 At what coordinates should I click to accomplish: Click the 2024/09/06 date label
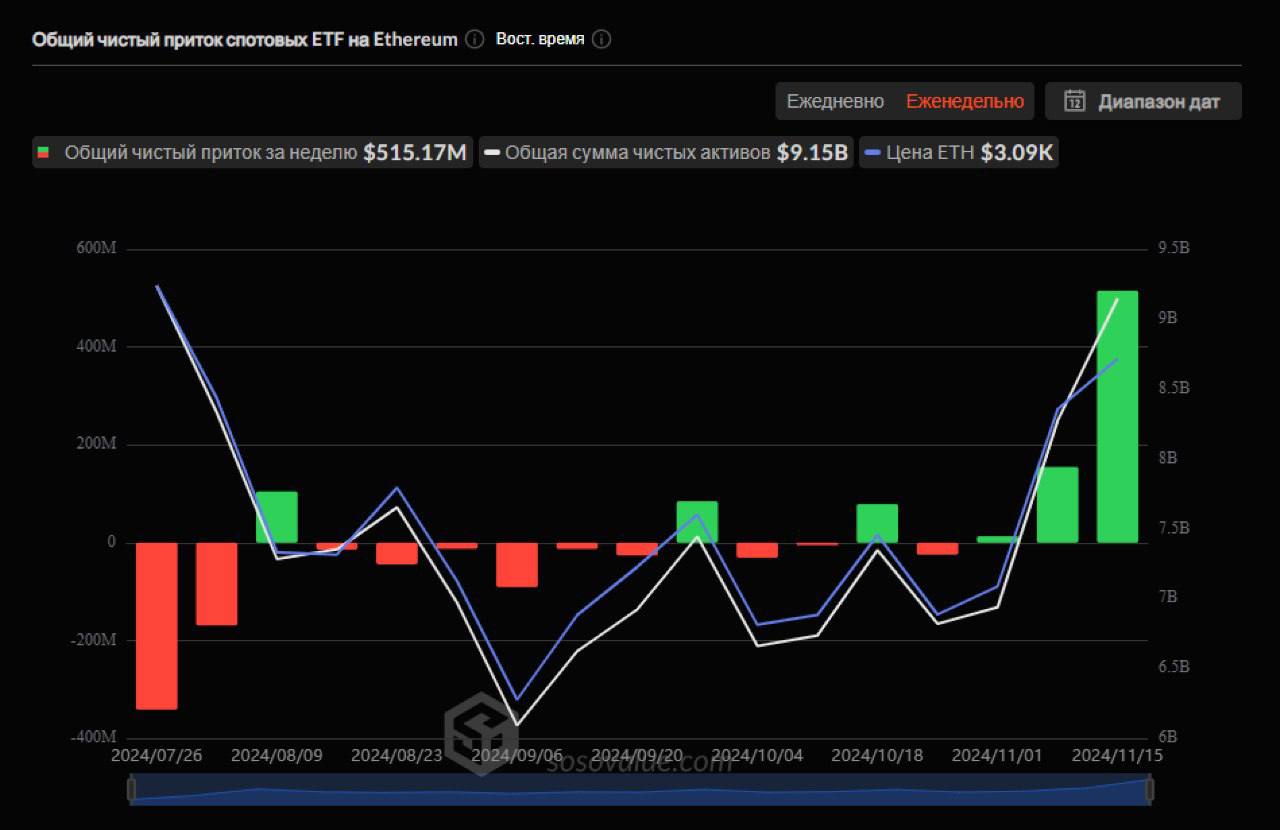[517, 755]
